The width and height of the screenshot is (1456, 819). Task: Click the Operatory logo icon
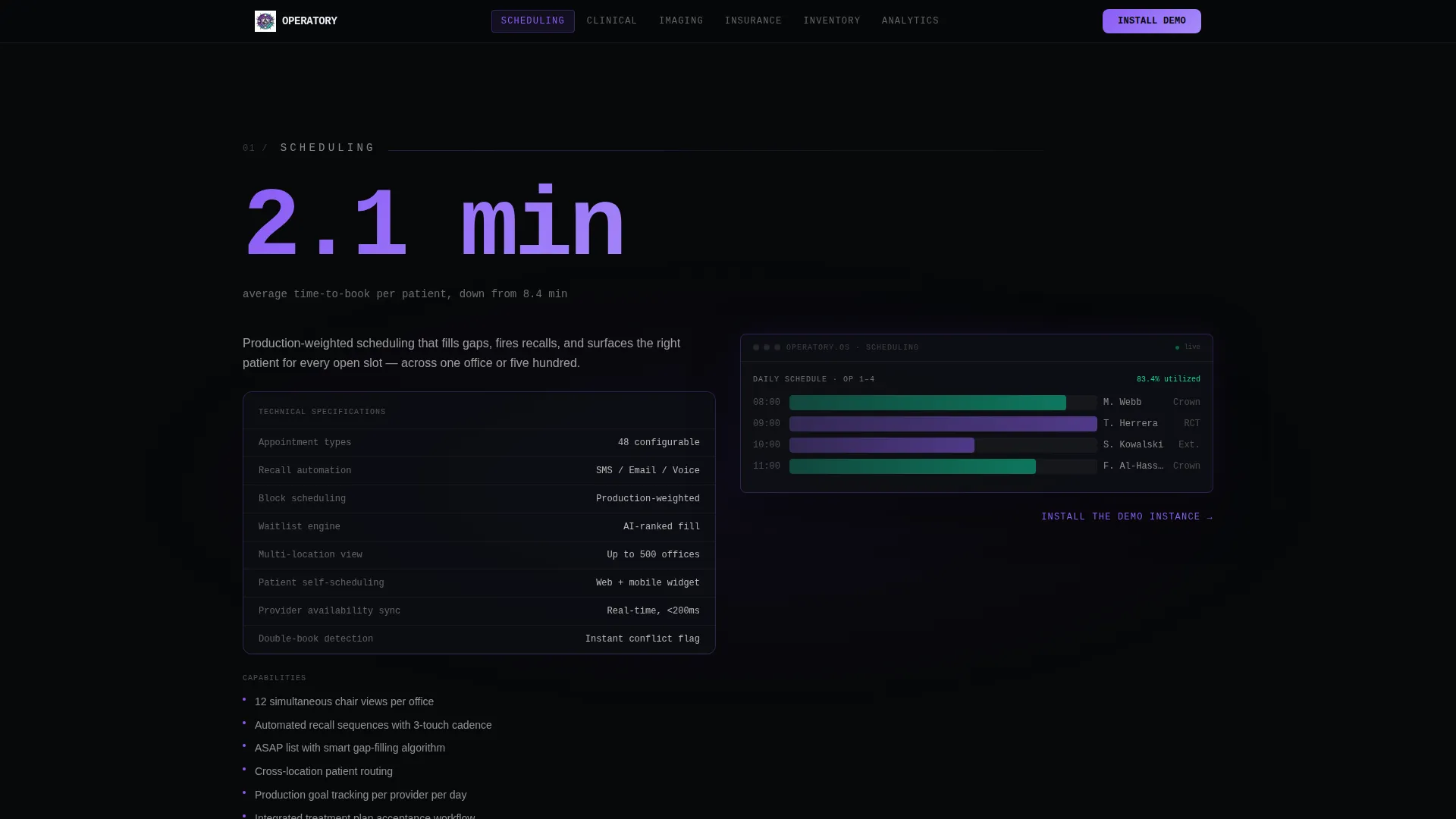[x=265, y=21]
